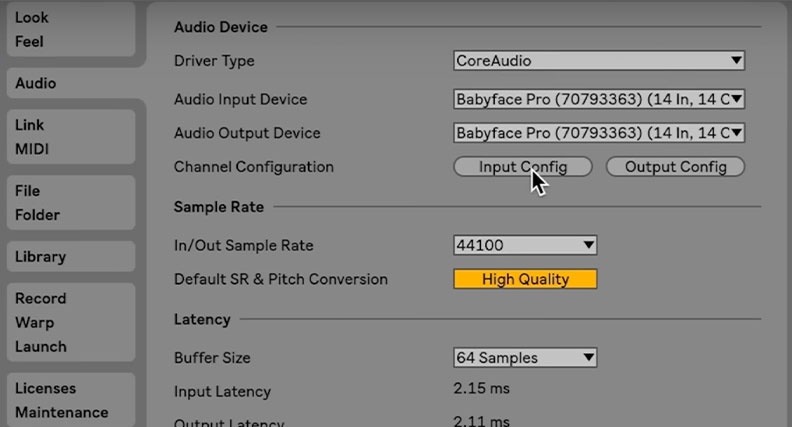Open the File Folder preferences tab

[x=66, y=203]
